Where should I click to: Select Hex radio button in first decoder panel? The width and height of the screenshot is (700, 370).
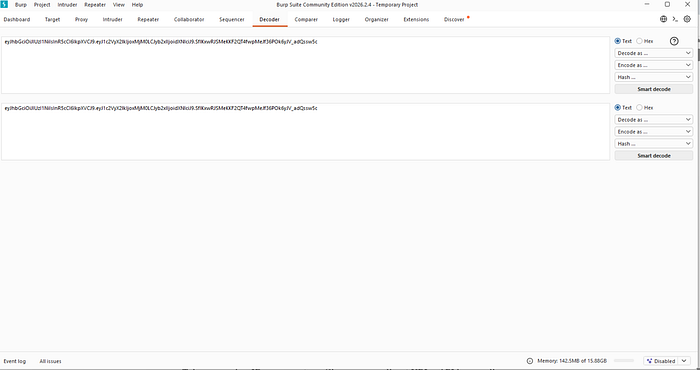[x=639, y=41]
